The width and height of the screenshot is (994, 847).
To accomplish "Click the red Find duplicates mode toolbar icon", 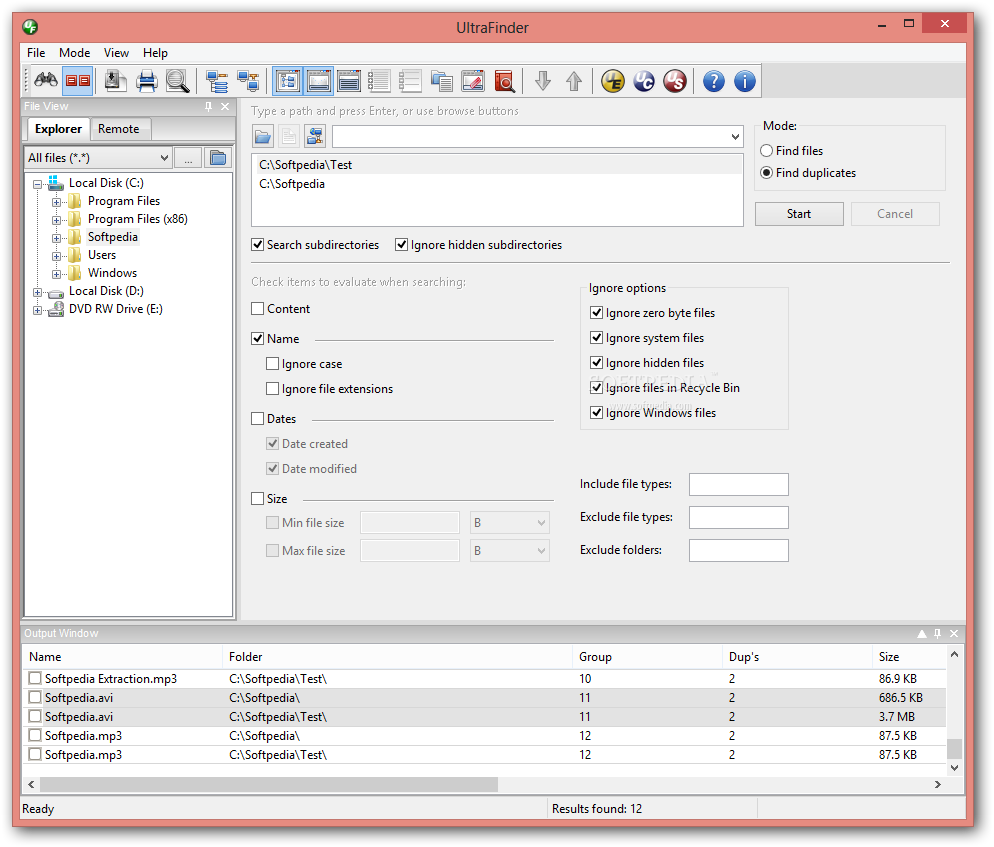I will click(x=78, y=81).
